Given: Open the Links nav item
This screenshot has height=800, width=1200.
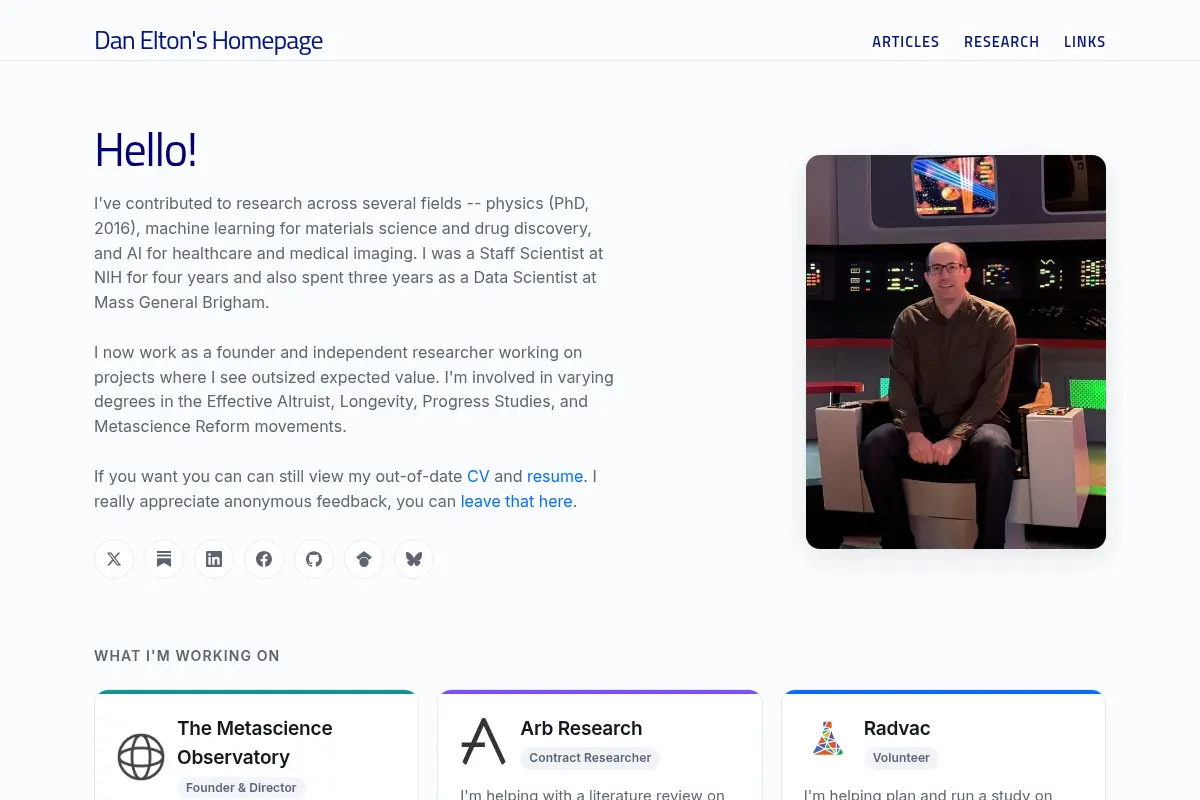Looking at the screenshot, I should (x=1084, y=42).
